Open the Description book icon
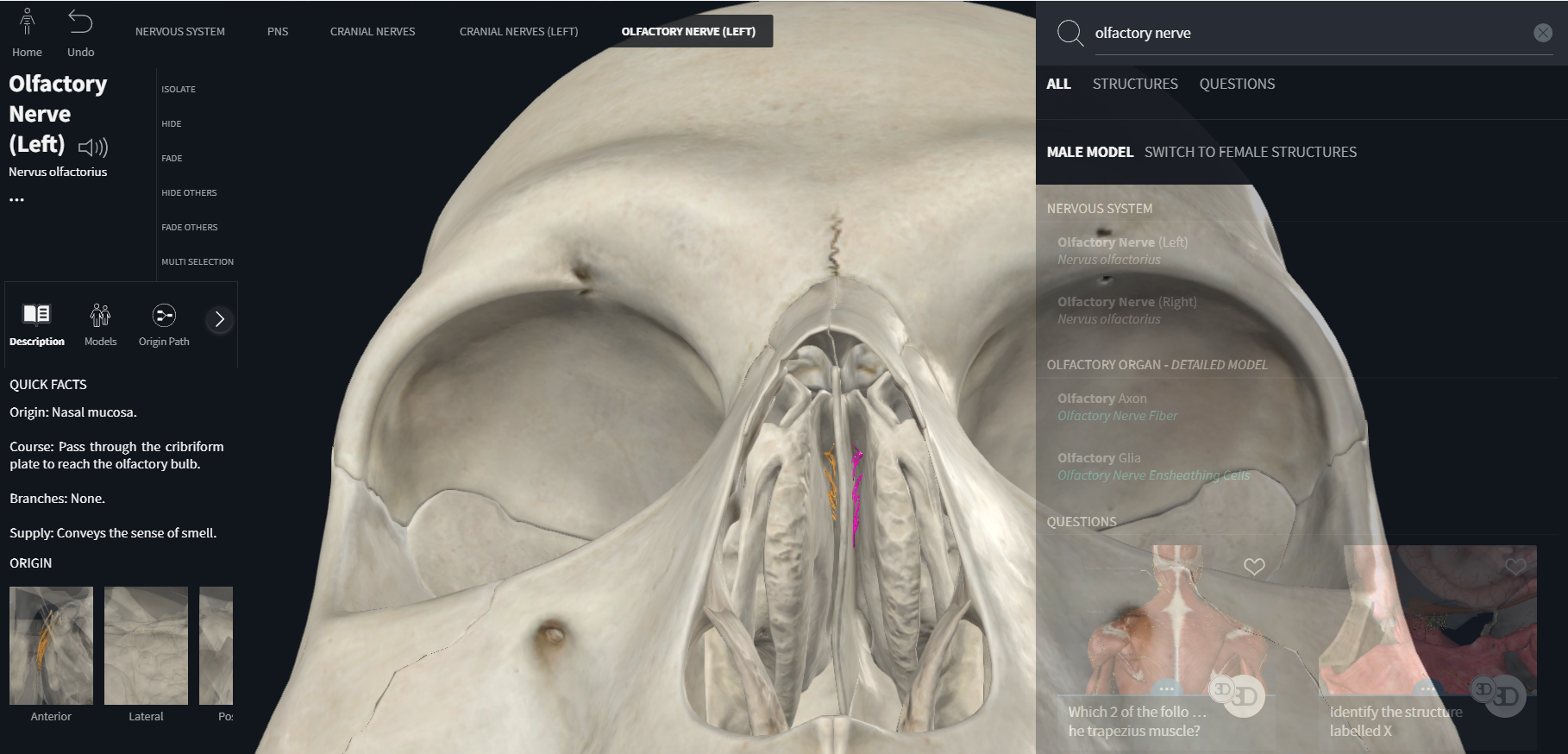Image resolution: width=1568 pixels, height=754 pixels. click(x=36, y=314)
